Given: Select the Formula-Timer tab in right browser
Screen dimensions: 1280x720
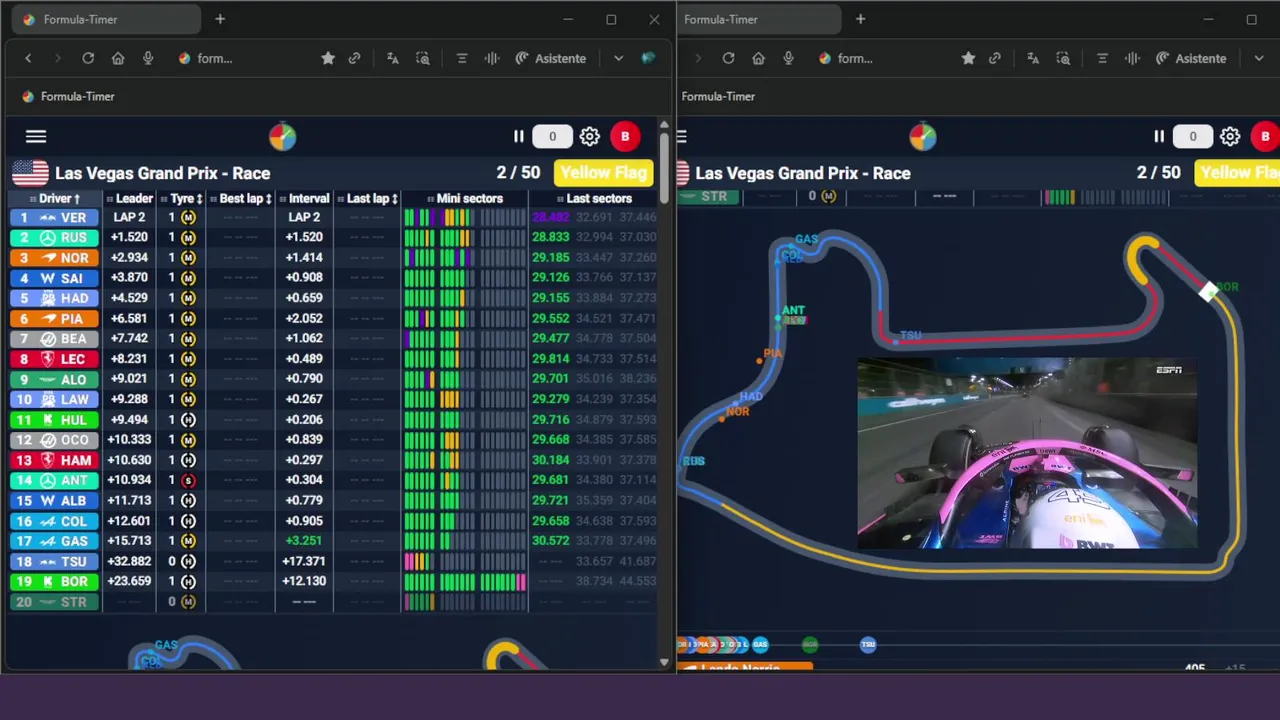Looking at the screenshot, I should 760,19.
